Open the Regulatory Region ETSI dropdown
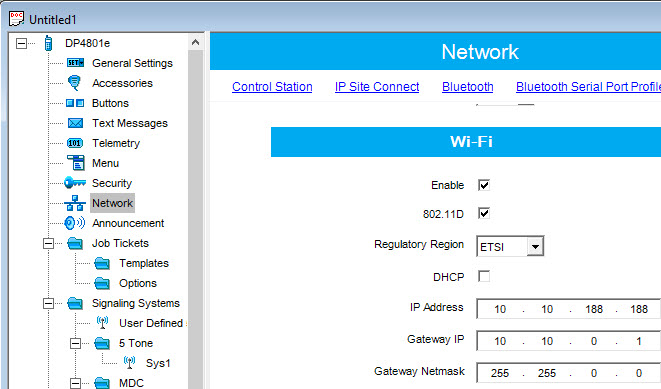The image size is (661, 389). 535,247
